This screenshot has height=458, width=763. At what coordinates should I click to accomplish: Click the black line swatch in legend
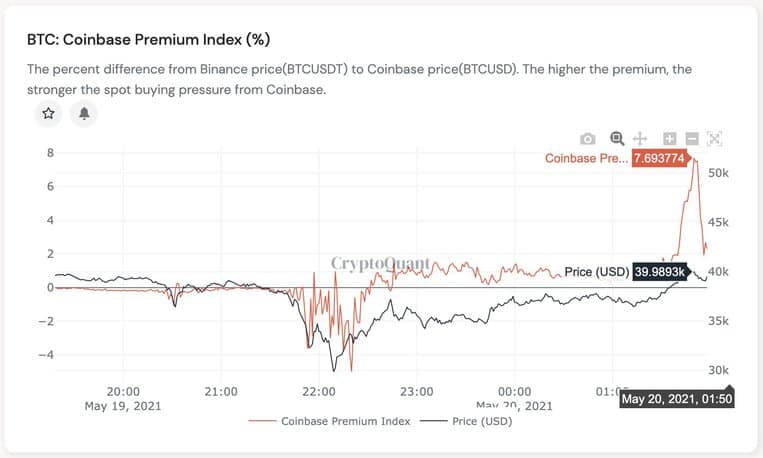pyautogui.click(x=434, y=421)
